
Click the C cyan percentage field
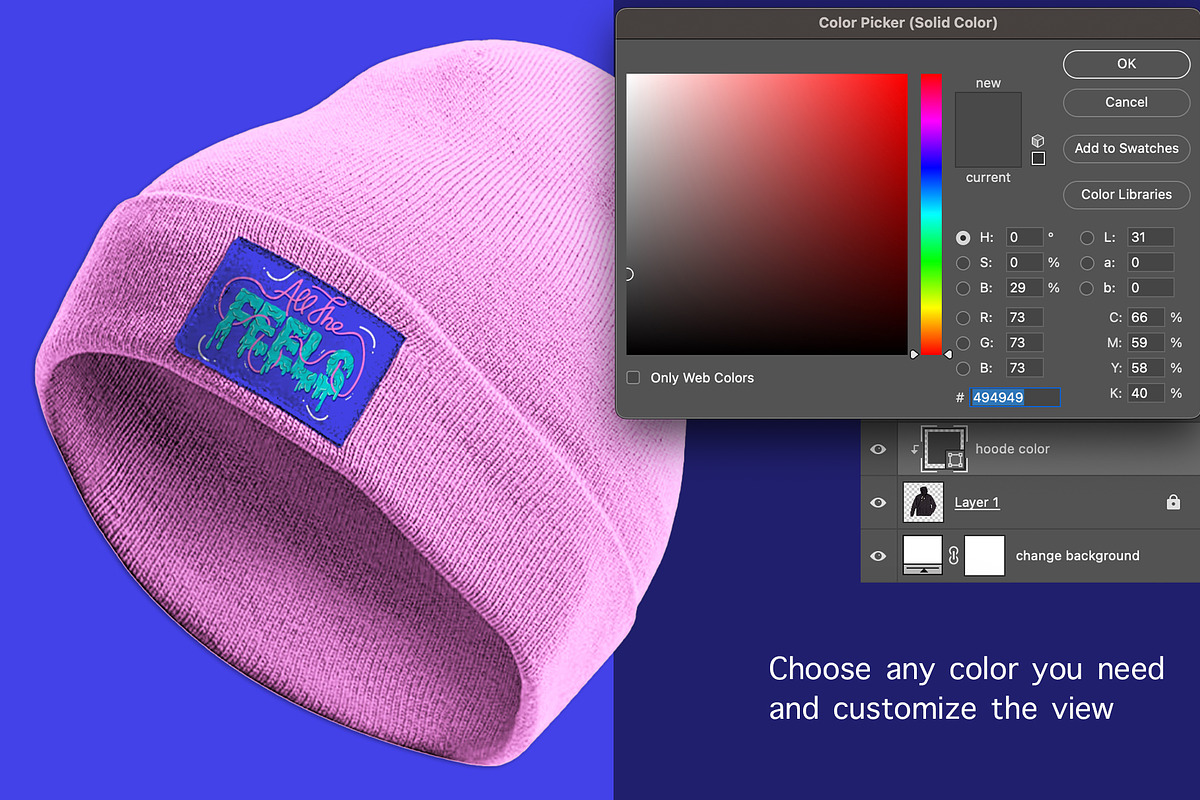tap(1146, 318)
